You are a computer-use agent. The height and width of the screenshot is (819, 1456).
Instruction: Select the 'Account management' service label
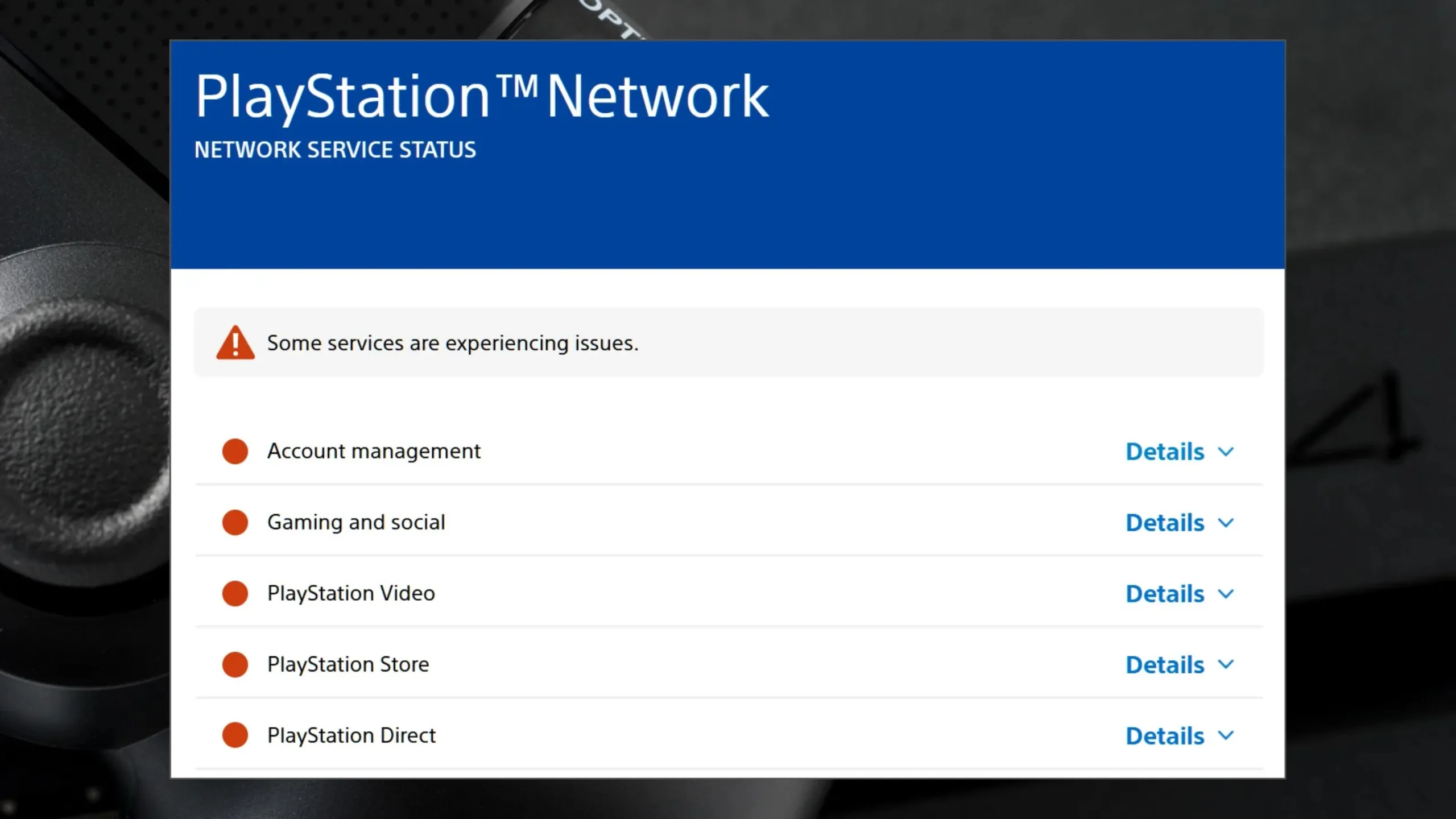click(x=374, y=452)
